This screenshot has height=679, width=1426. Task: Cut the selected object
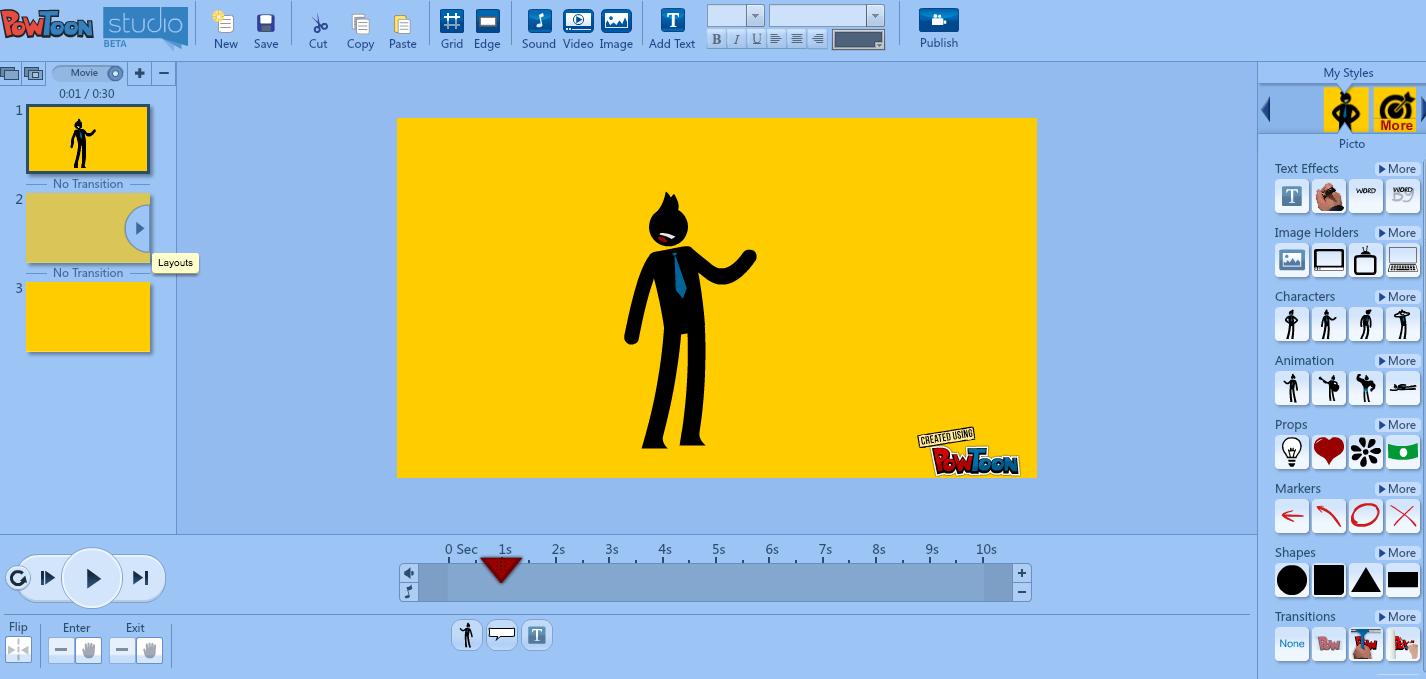318,30
